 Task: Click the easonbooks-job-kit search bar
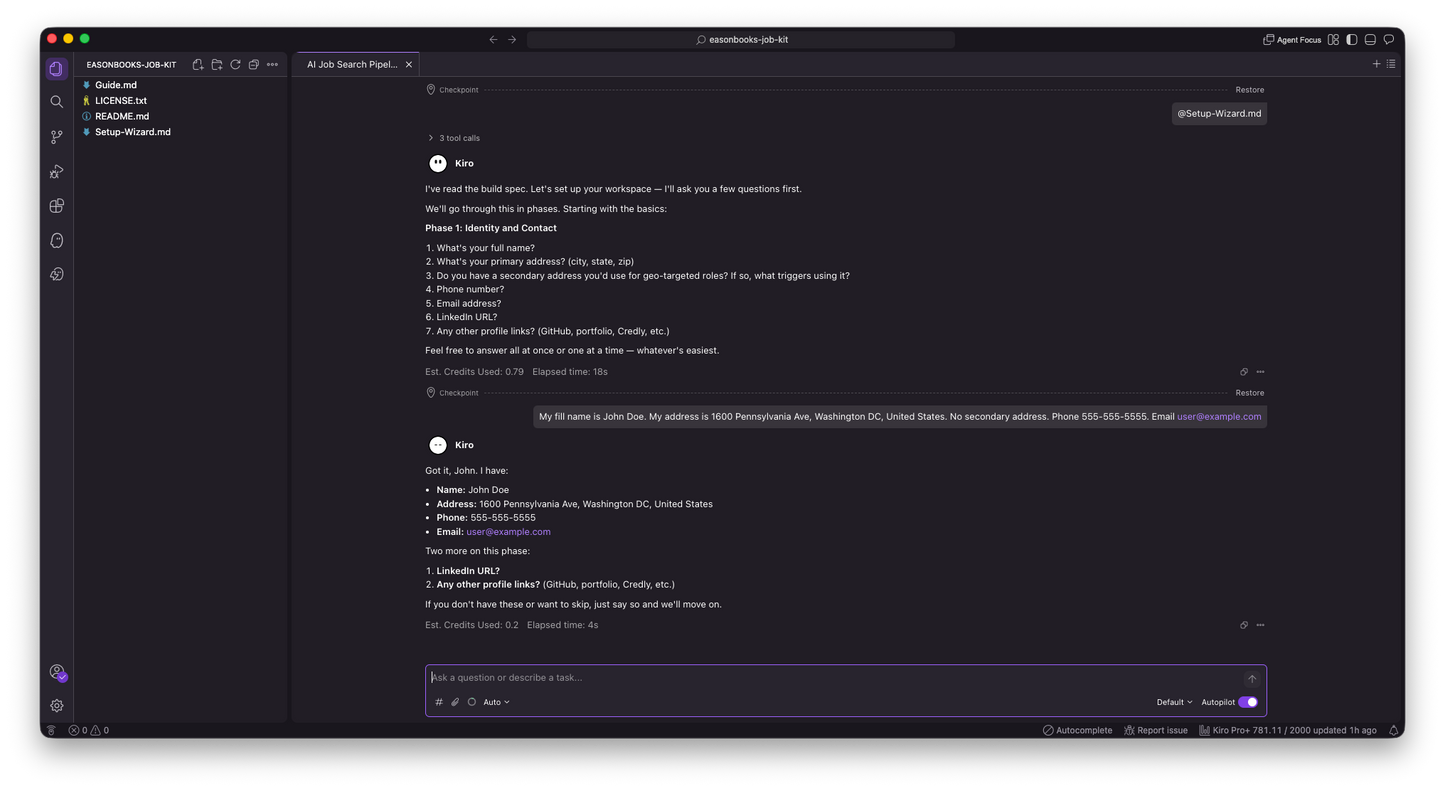pyautogui.click(x=741, y=40)
